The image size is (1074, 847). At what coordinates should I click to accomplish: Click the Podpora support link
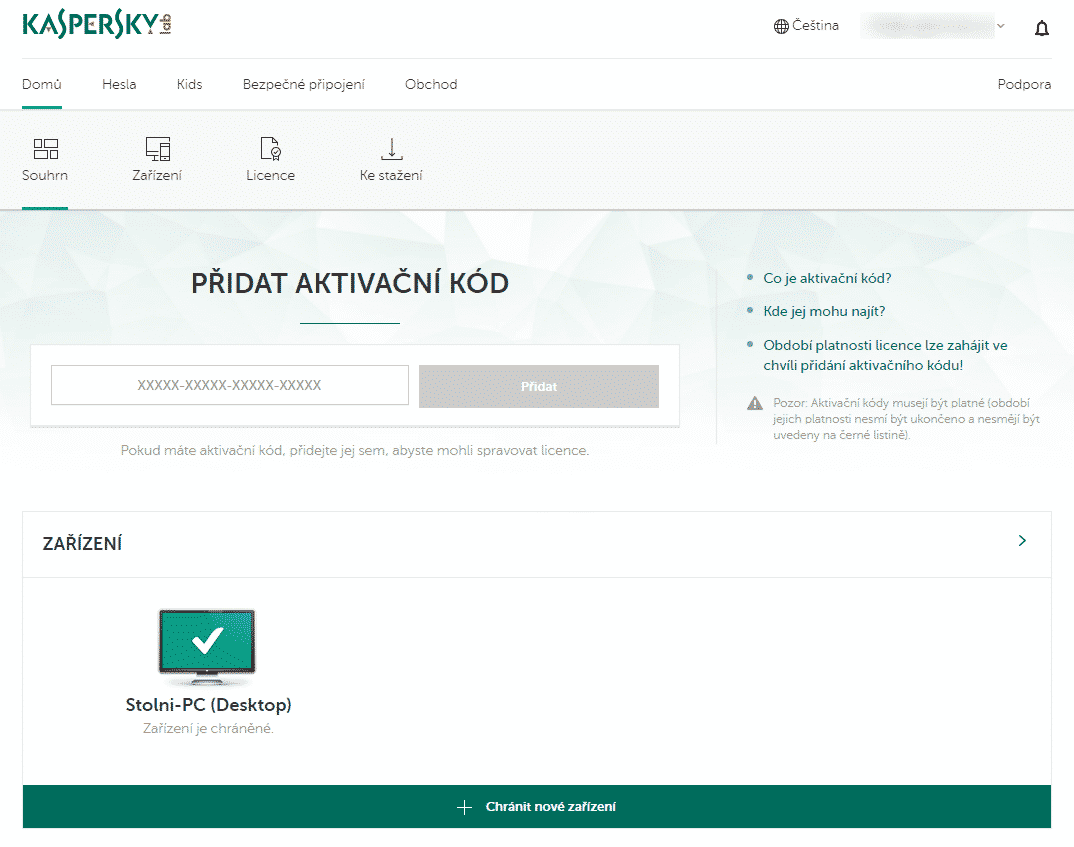(1024, 84)
